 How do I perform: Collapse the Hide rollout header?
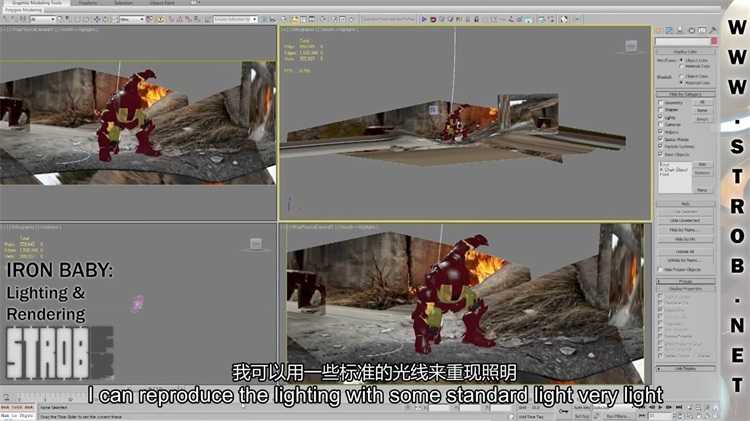(x=685, y=204)
